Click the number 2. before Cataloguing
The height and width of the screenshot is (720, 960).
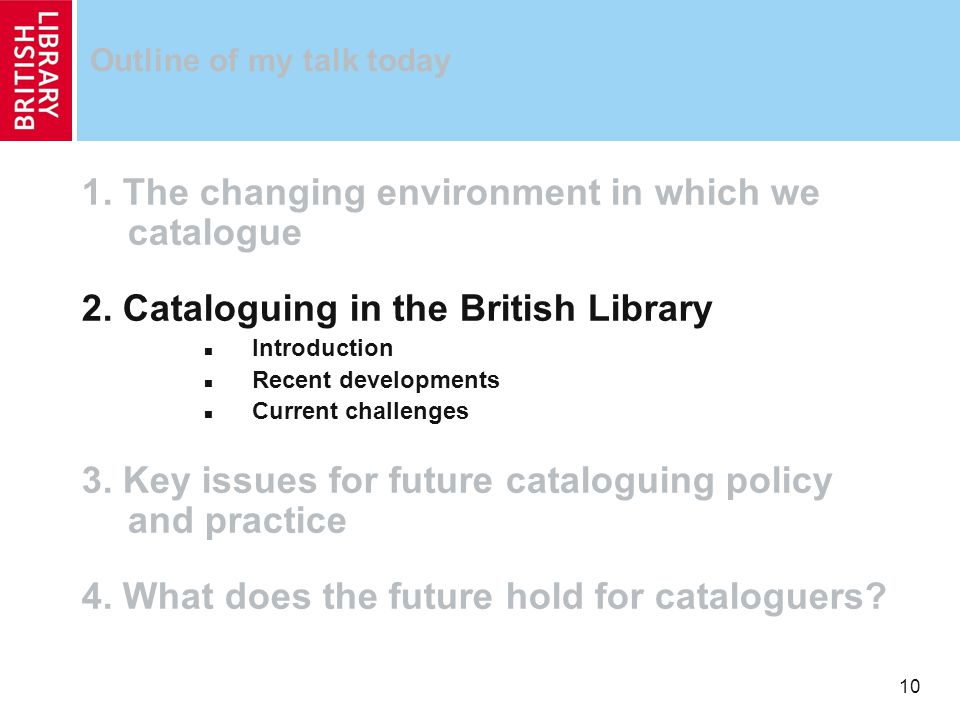point(97,309)
